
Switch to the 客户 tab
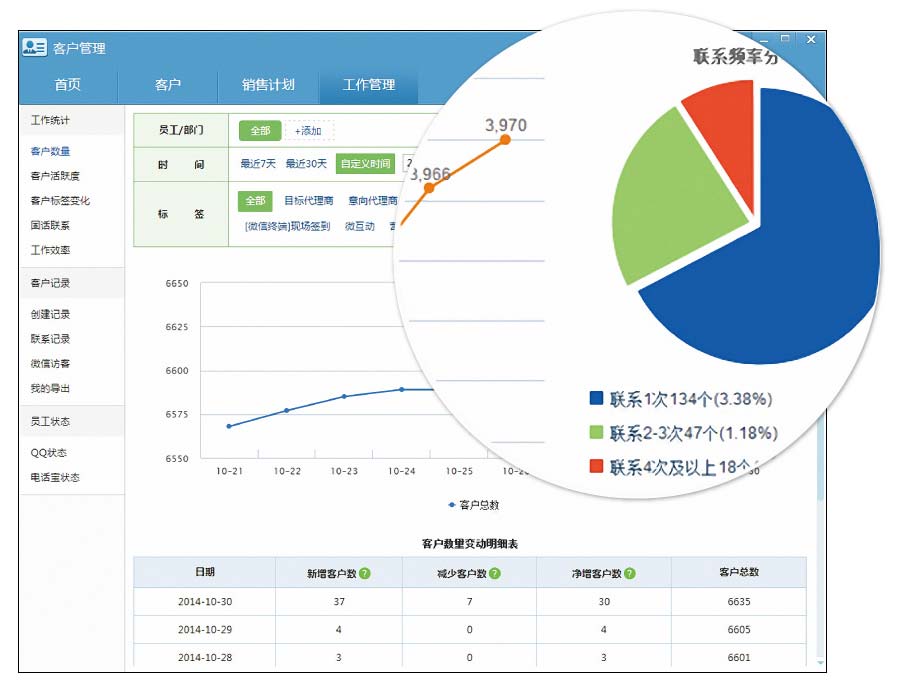point(168,85)
